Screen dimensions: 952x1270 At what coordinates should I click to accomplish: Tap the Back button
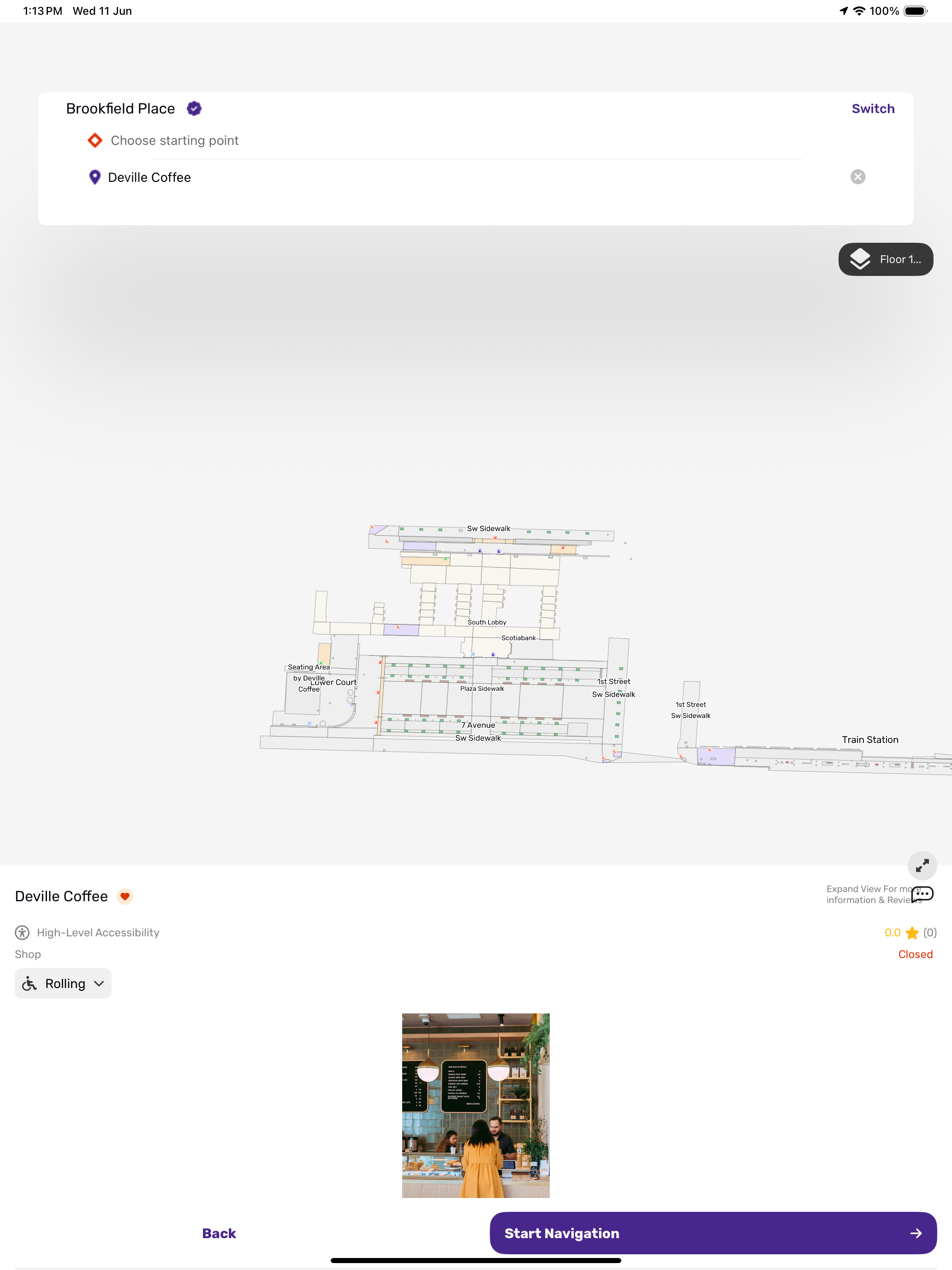[219, 1233]
